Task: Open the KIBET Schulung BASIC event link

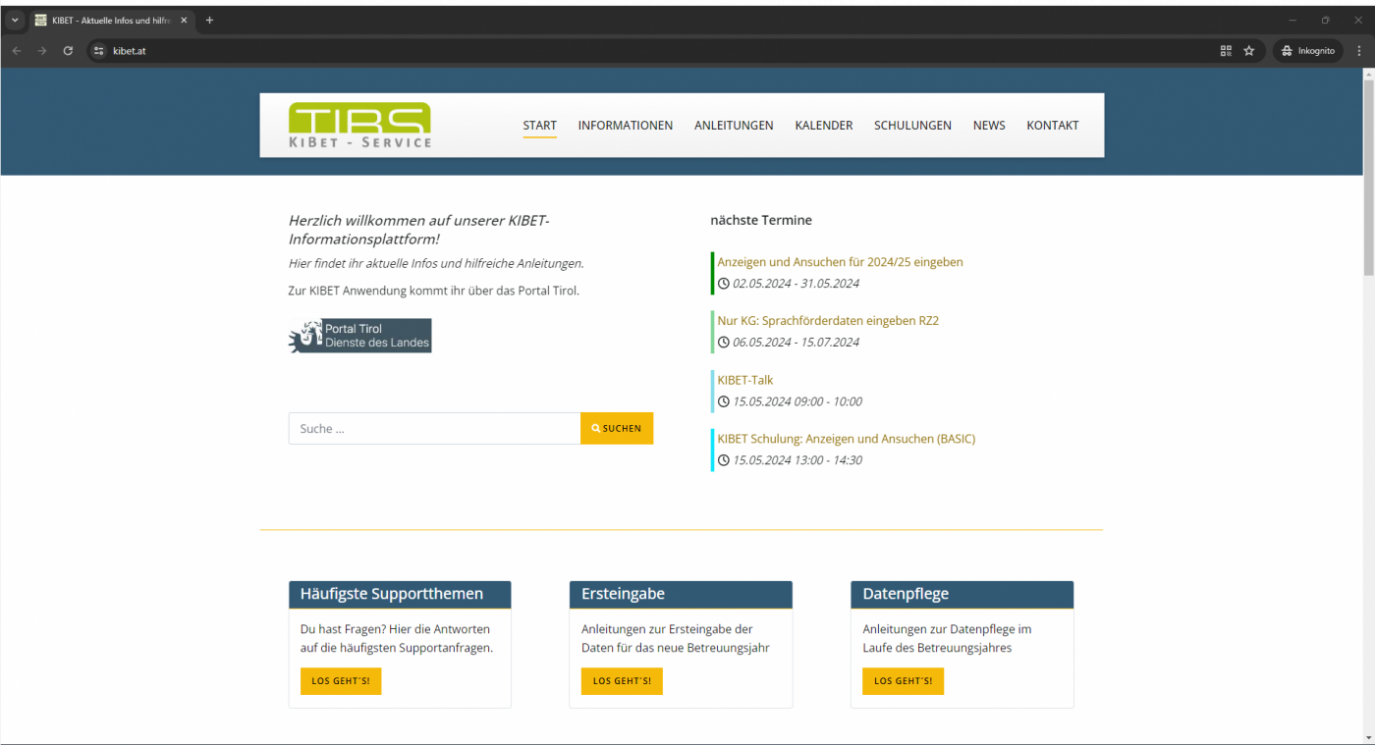Action: click(x=846, y=439)
